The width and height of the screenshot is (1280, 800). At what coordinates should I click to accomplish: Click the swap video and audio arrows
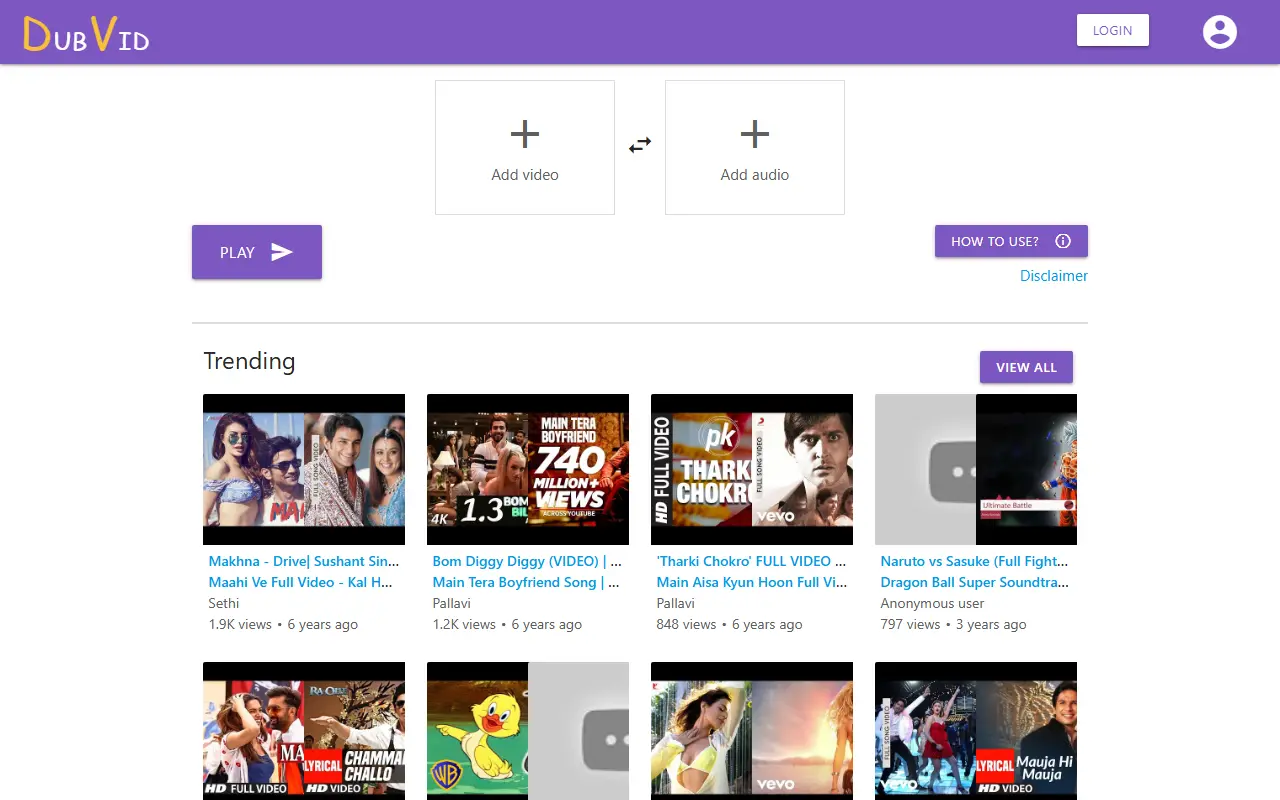pyautogui.click(x=640, y=146)
